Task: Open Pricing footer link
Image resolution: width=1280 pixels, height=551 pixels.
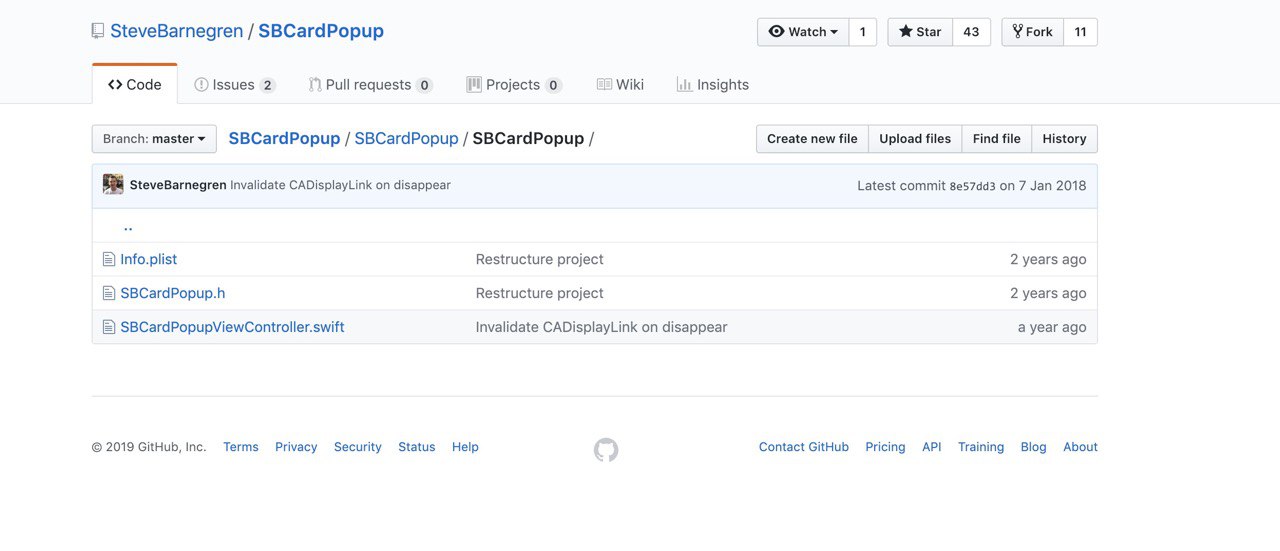Action: click(x=885, y=447)
